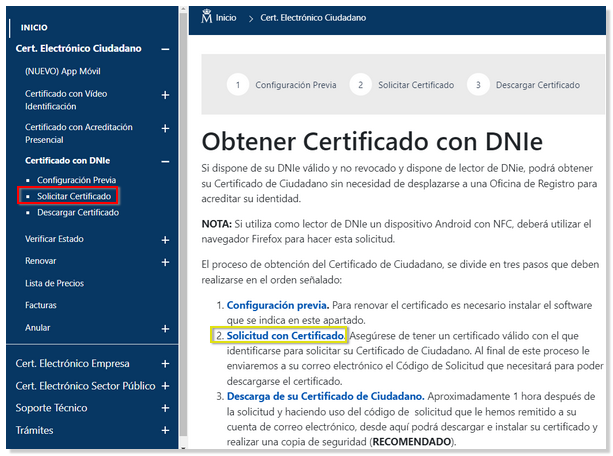Expand the Anular plus icon
The width and height of the screenshot is (613, 456).
point(165,328)
